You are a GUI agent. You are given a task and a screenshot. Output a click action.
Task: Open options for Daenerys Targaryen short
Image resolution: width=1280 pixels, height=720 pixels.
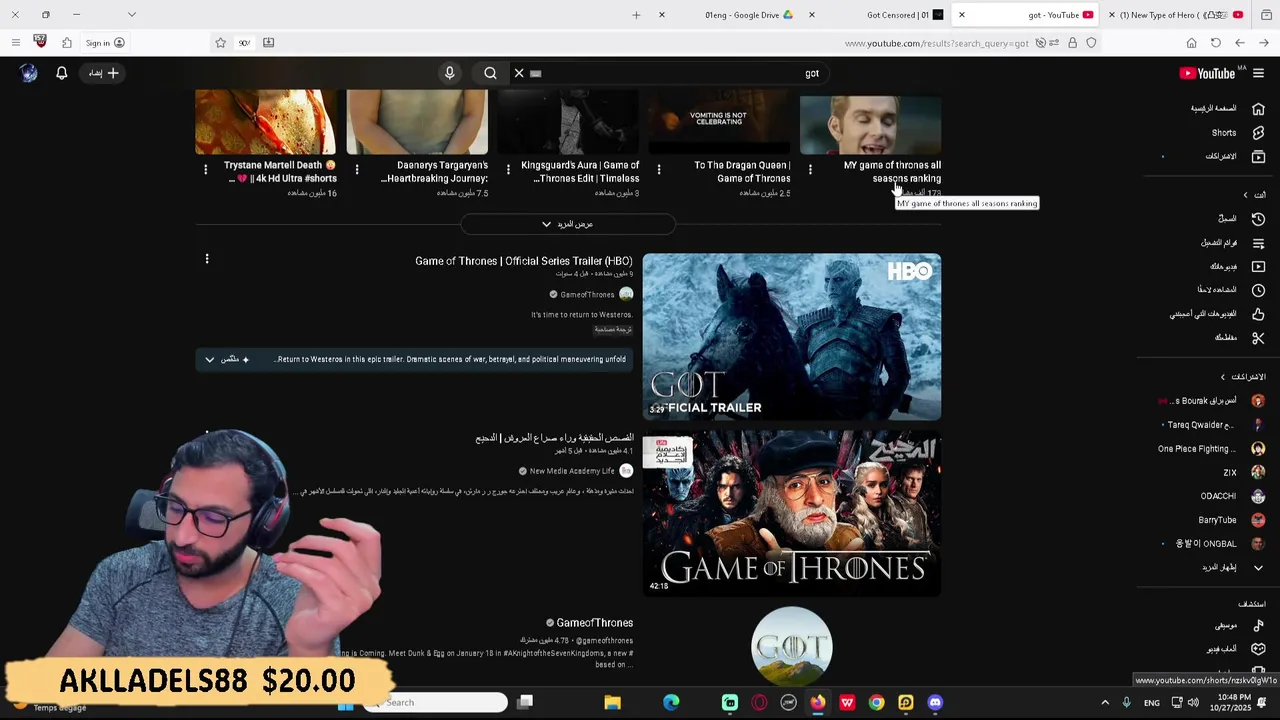357,170
